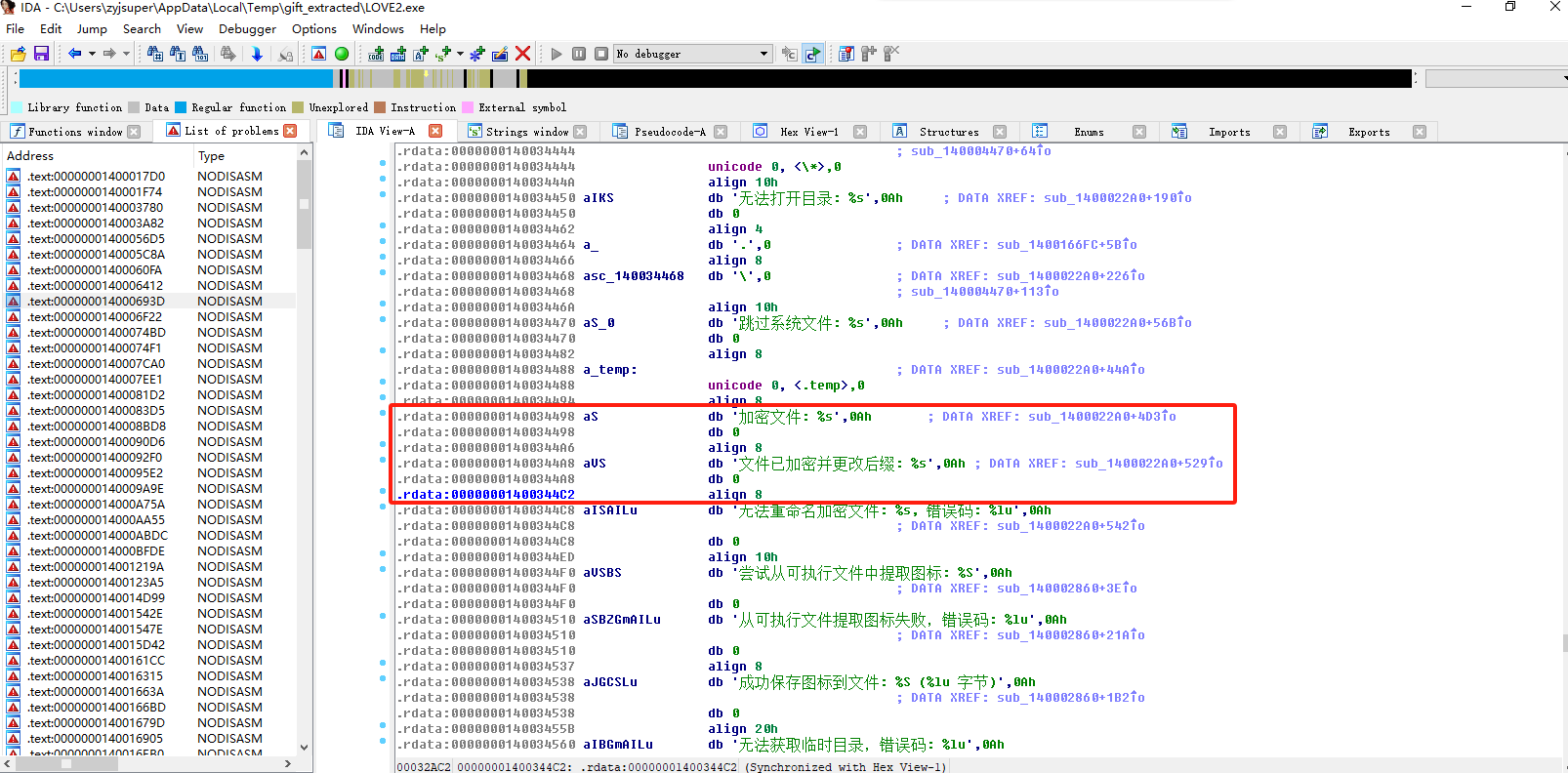1568x773 pixels.
Task: Convert to ASCII string with the A icon
Action: tap(421, 54)
